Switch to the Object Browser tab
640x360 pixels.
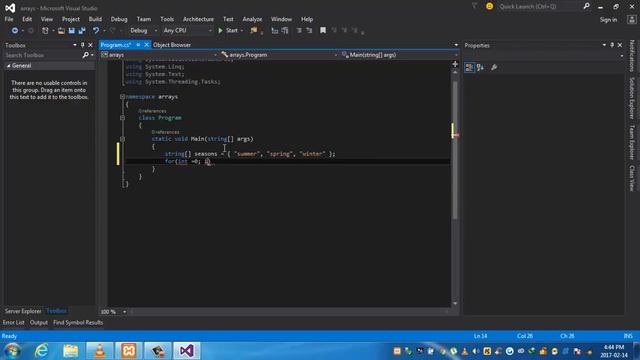pyautogui.click(x=172, y=45)
